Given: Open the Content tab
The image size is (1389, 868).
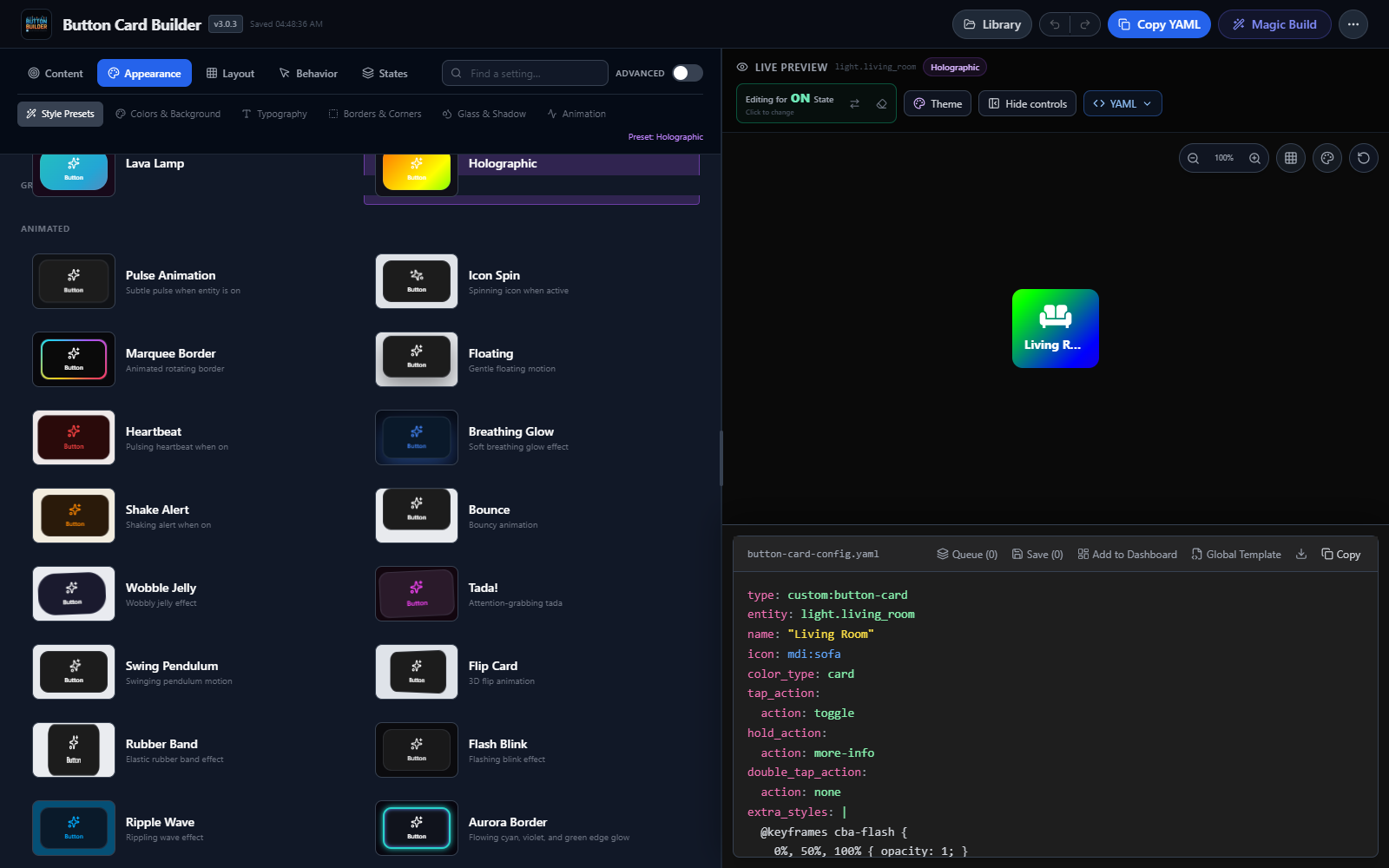Looking at the screenshot, I should (x=56, y=73).
